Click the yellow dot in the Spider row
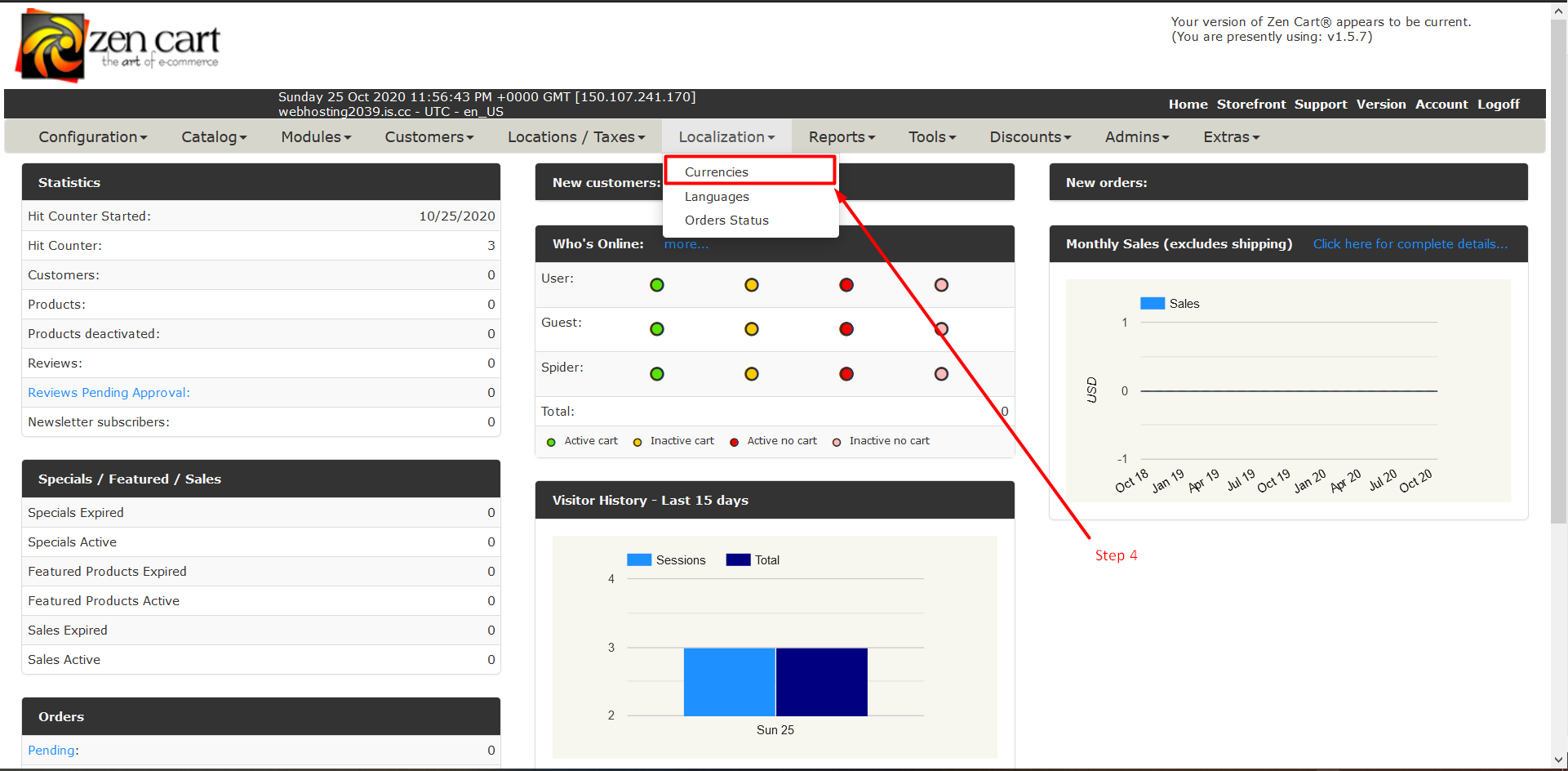The width and height of the screenshot is (1568, 771). [752, 374]
